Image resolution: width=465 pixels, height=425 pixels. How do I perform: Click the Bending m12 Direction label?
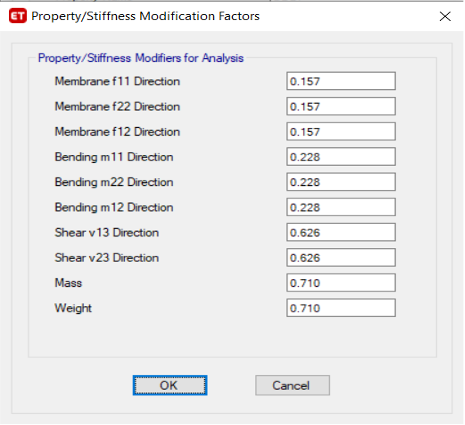(x=114, y=207)
